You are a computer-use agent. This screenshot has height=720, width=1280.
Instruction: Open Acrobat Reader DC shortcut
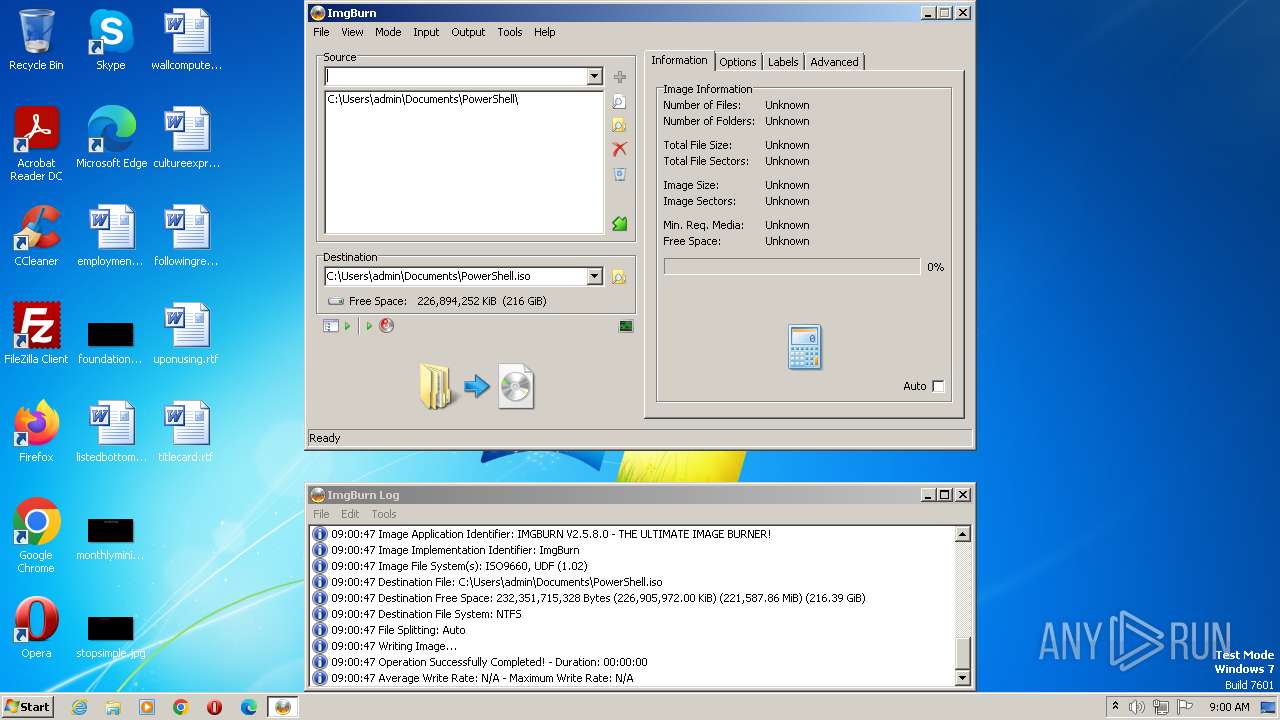36,144
